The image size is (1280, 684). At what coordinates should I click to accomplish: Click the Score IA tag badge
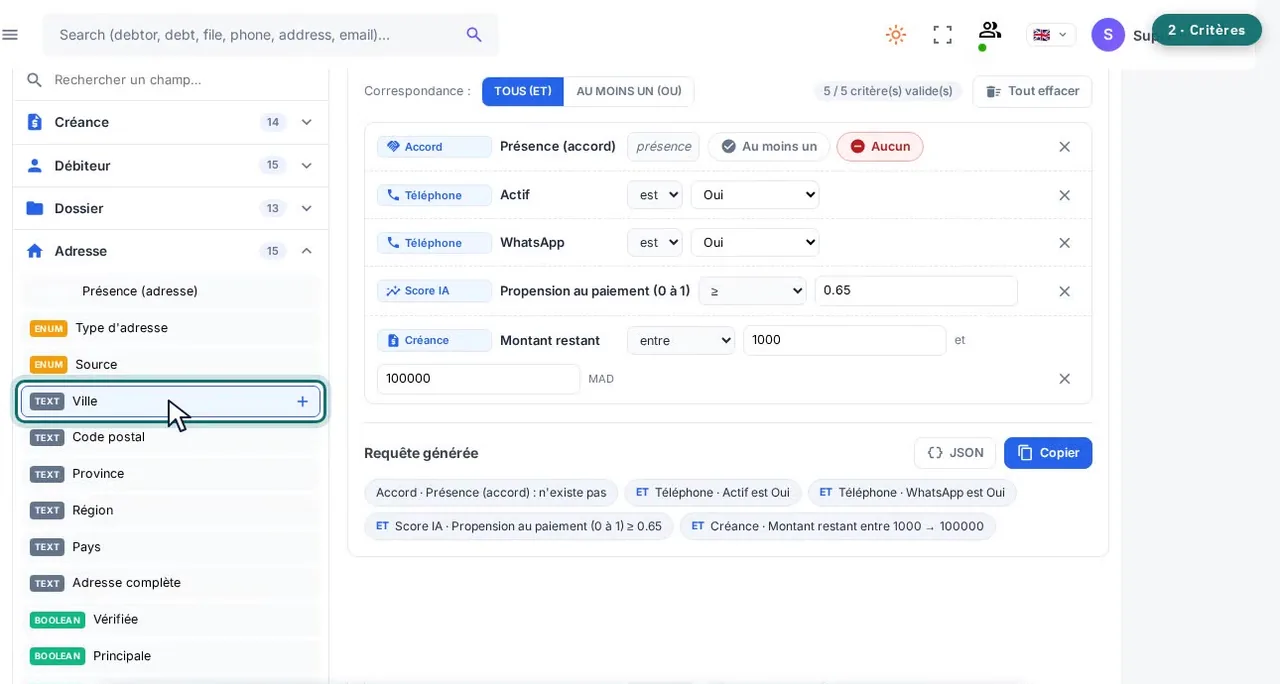[x=434, y=291]
